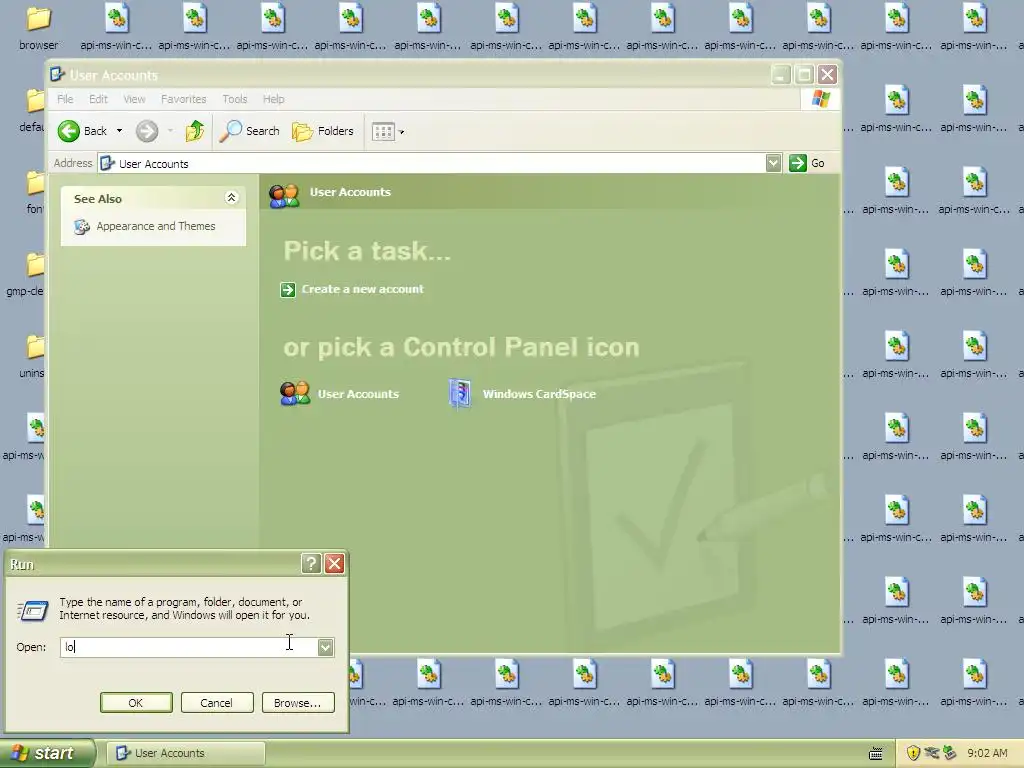
Task: Open the Back history dropdown arrow
Action: 119,131
